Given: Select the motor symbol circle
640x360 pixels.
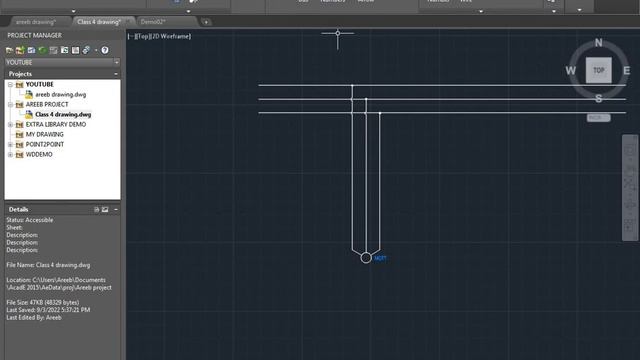Looking at the screenshot, I should [366, 258].
